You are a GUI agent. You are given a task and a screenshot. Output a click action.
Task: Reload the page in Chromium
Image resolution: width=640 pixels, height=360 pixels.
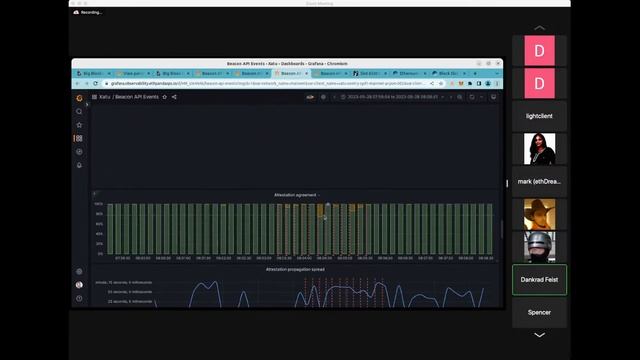96,83
